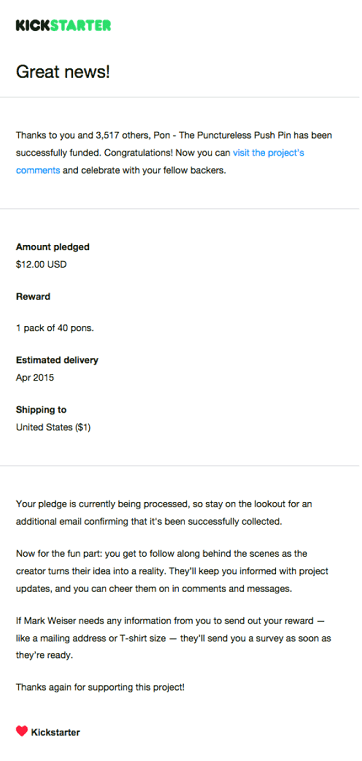Click "United States ($1)" shipping text
This screenshot has width=362, height=761.
[53, 428]
